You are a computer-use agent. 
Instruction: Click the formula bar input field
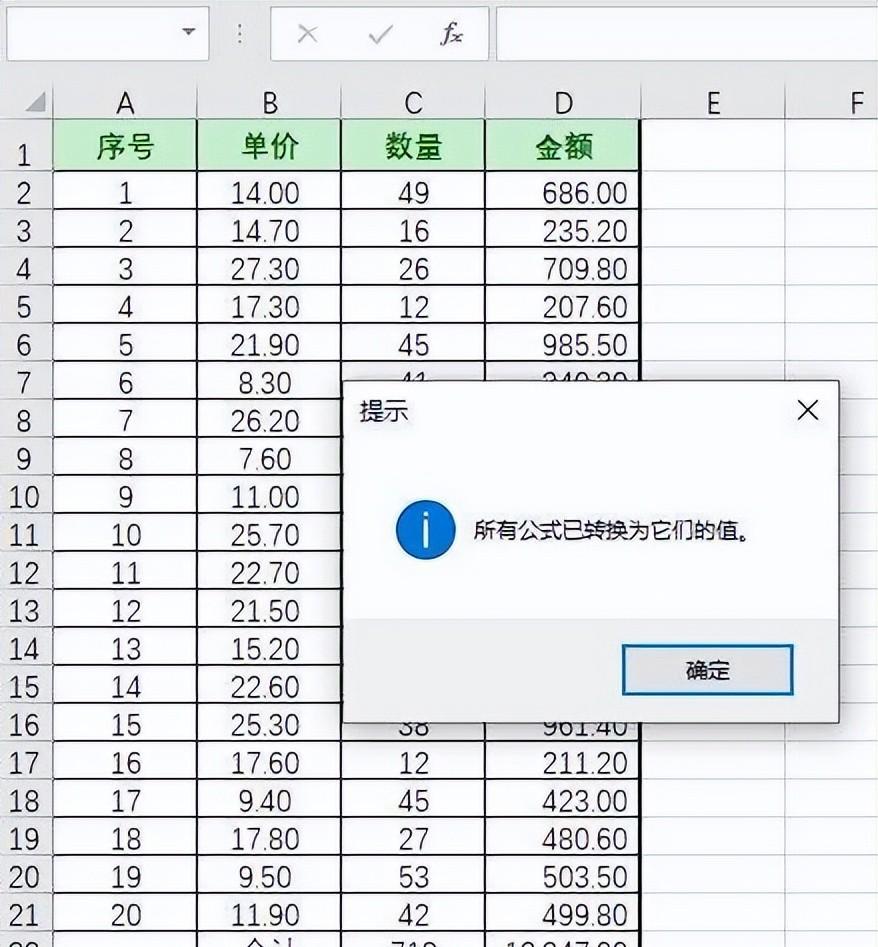[x=687, y=33]
